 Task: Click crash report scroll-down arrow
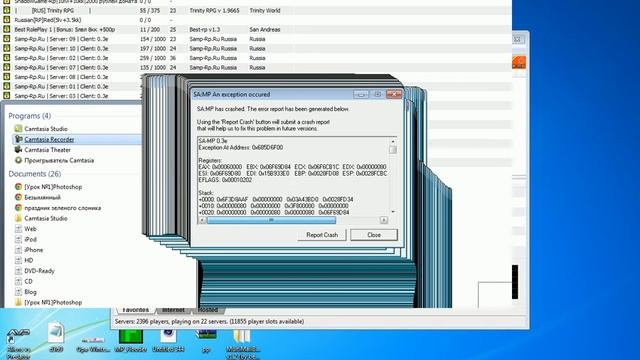(393, 212)
